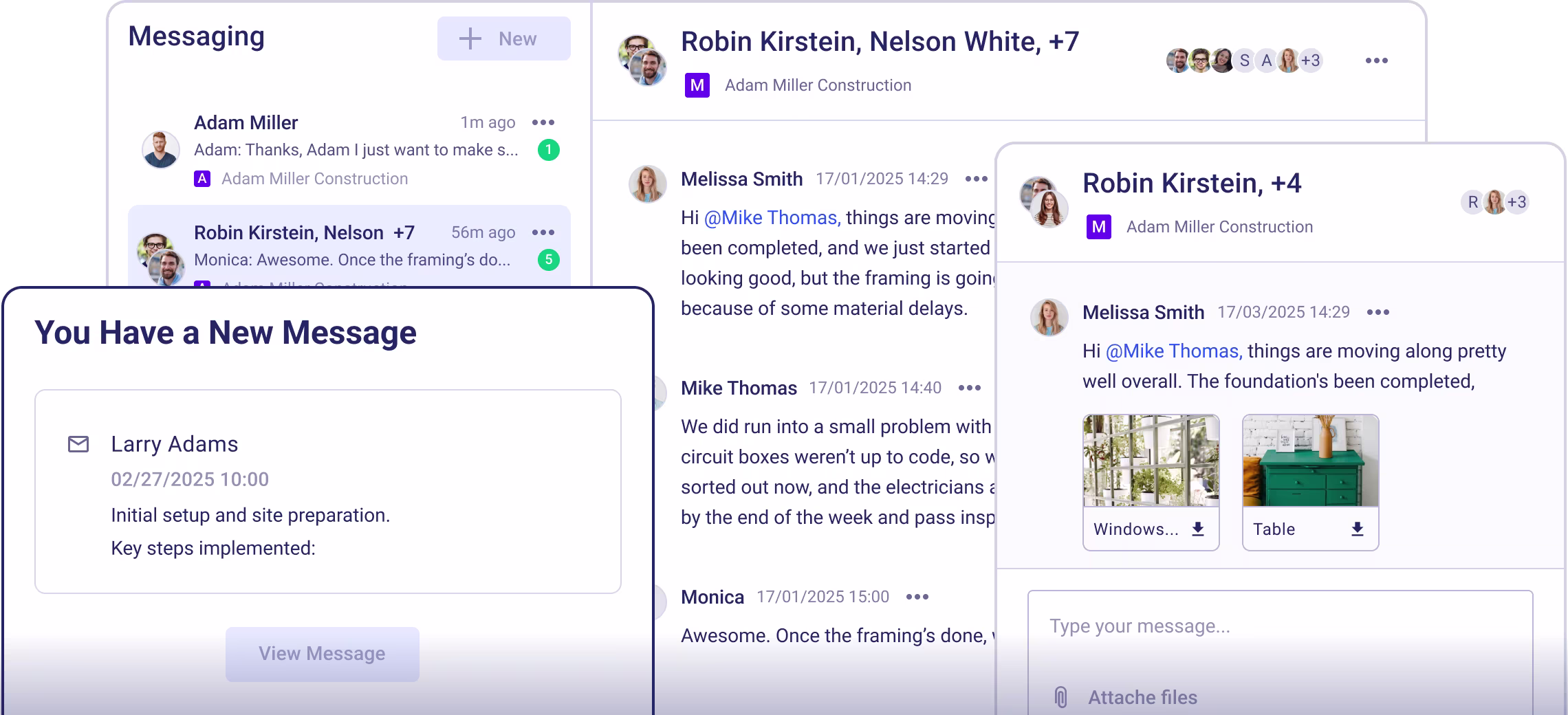Download the Table attachment
The width and height of the screenshot is (1568, 715).
tap(1357, 529)
